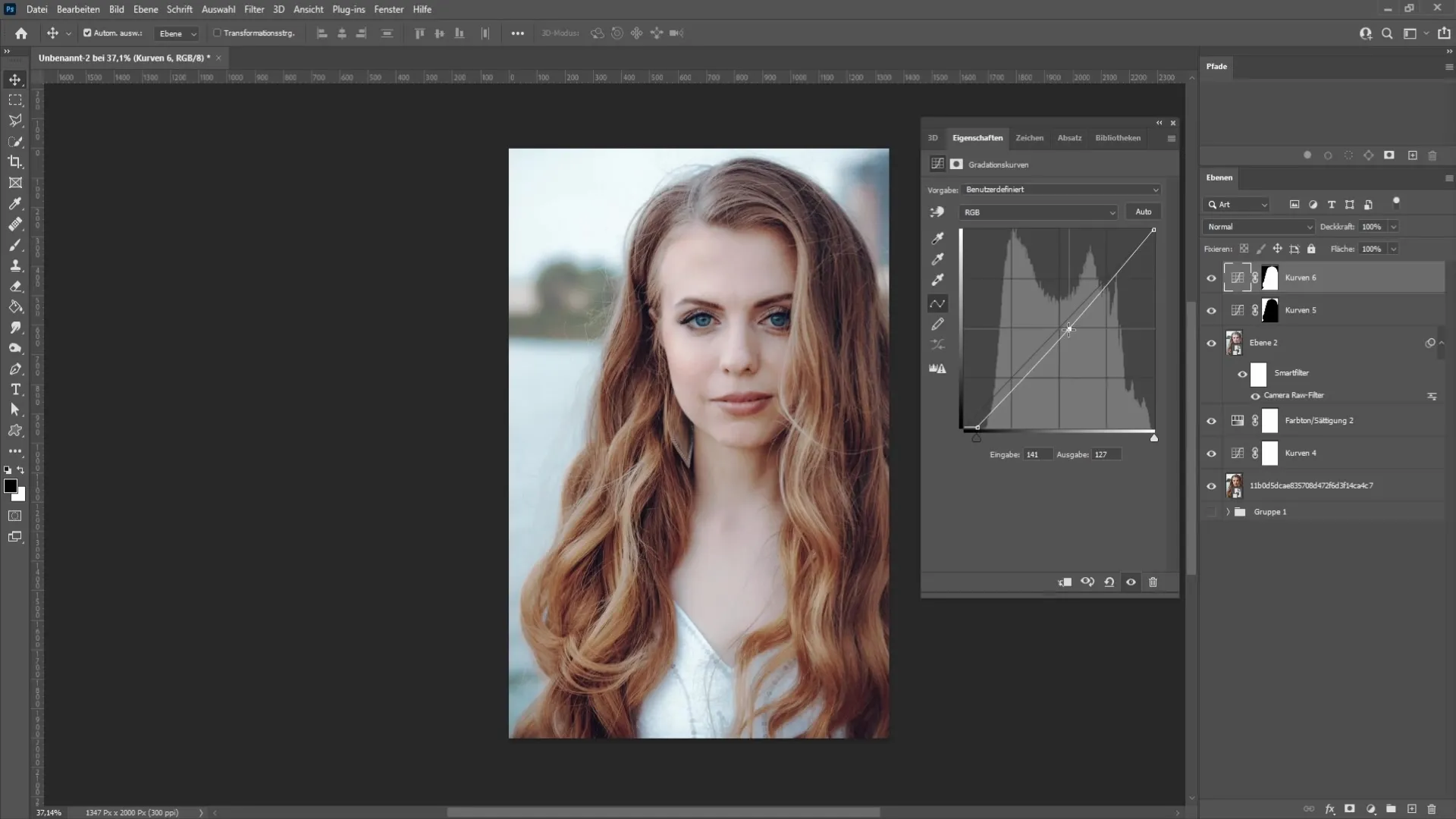
Task: Select the Auto button in Curves panel
Action: (1144, 211)
